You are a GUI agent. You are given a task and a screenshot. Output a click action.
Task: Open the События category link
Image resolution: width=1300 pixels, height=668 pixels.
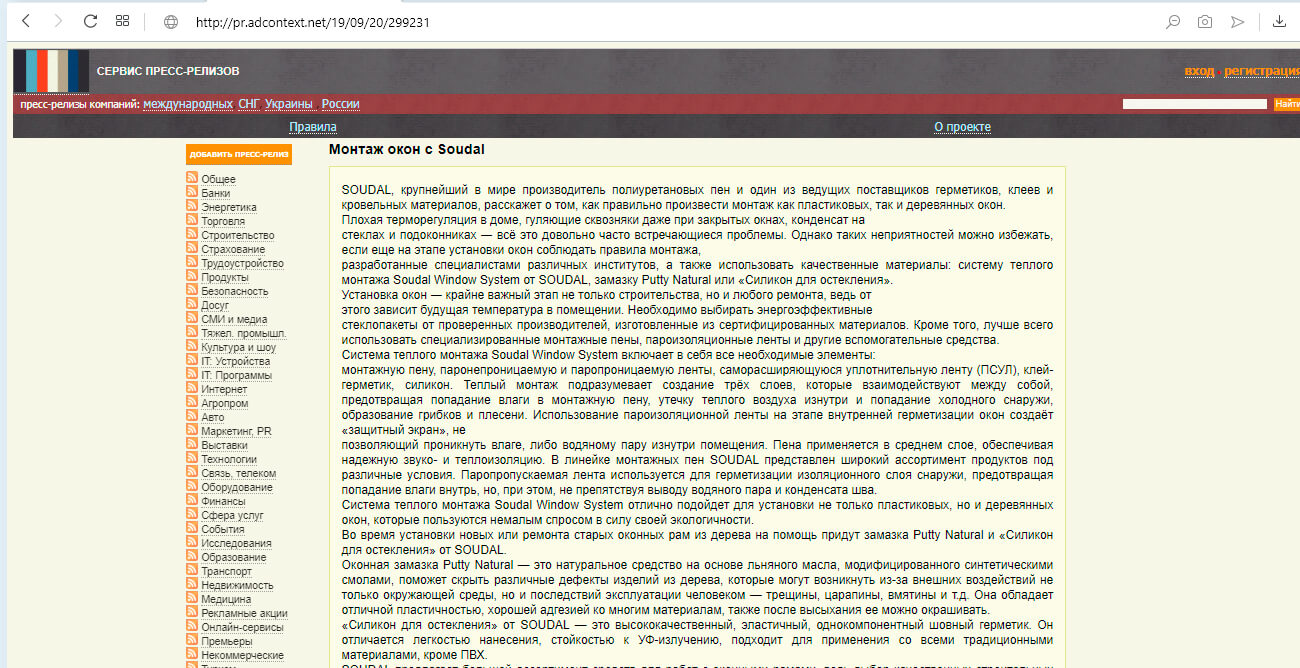tap(222, 530)
